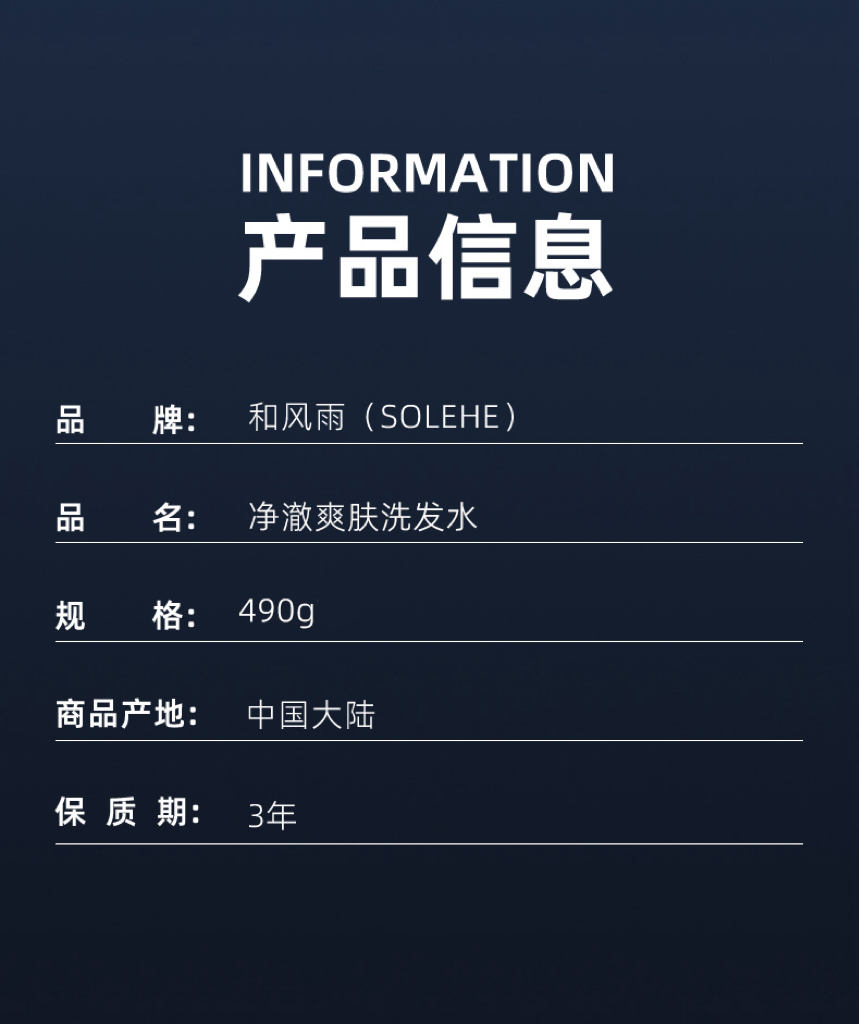Image resolution: width=859 pixels, height=1024 pixels.
Task: Select the 规格 label
Action: pyautogui.click(x=126, y=616)
